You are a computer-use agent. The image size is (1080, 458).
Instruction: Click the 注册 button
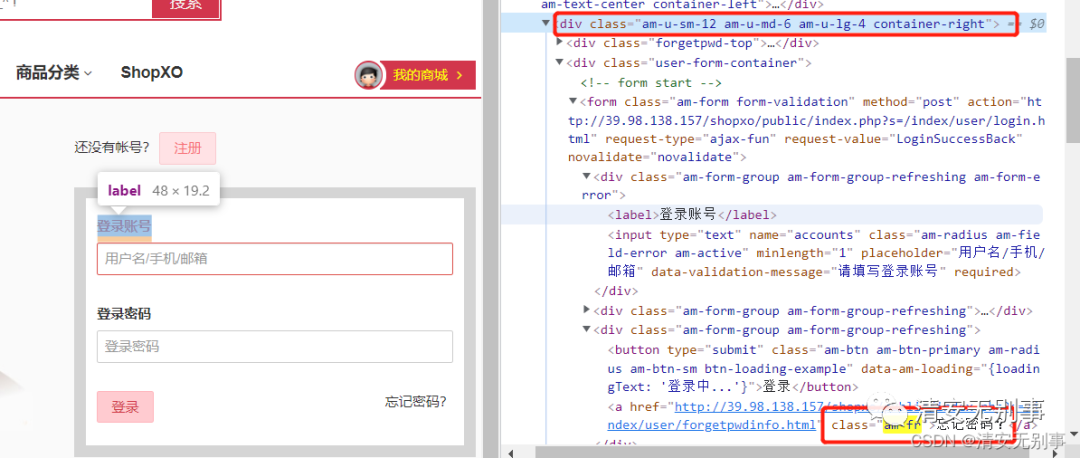[x=187, y=148]
